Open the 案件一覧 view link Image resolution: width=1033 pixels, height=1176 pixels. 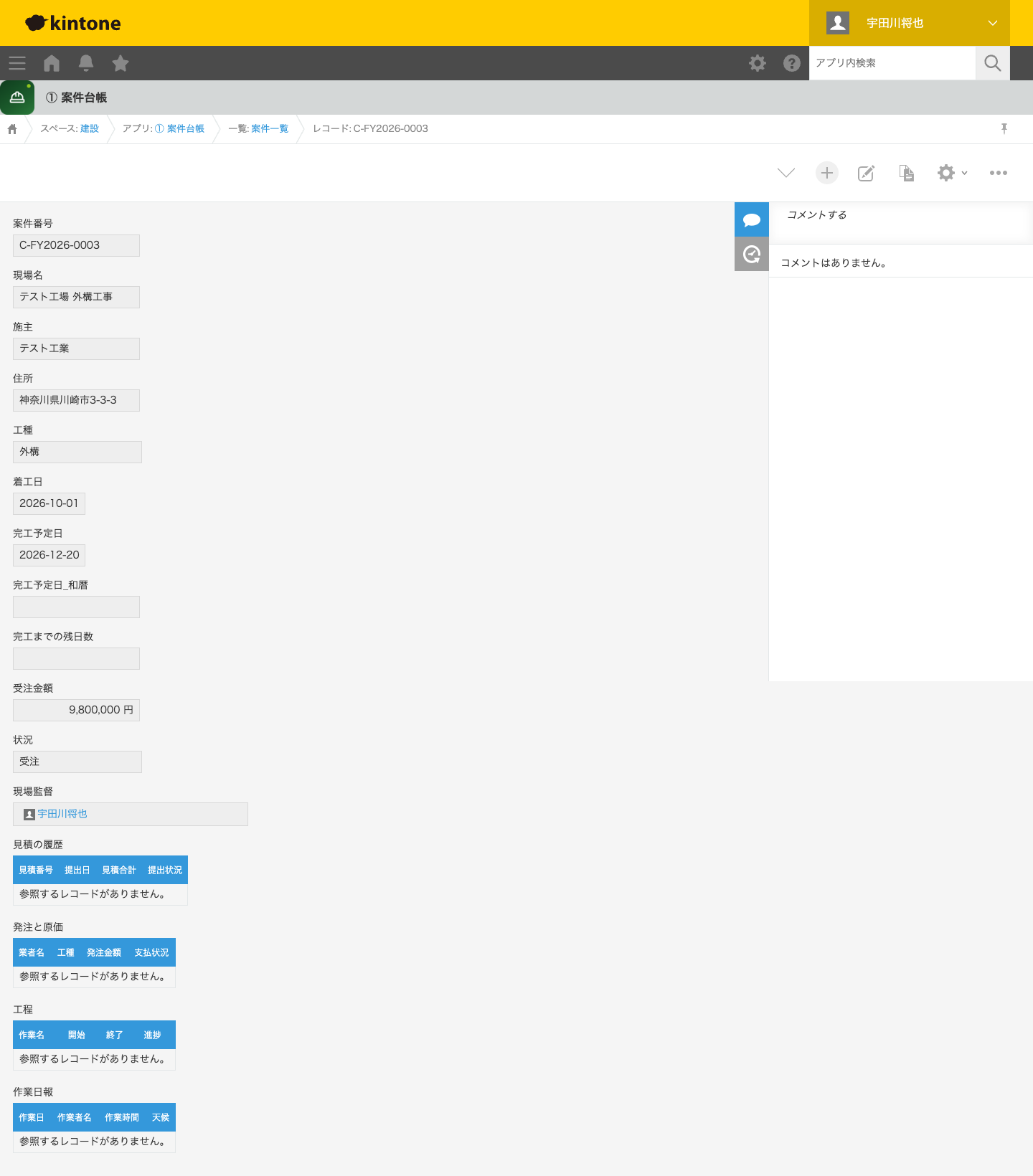pyautogui.click(x=270, y=129)
